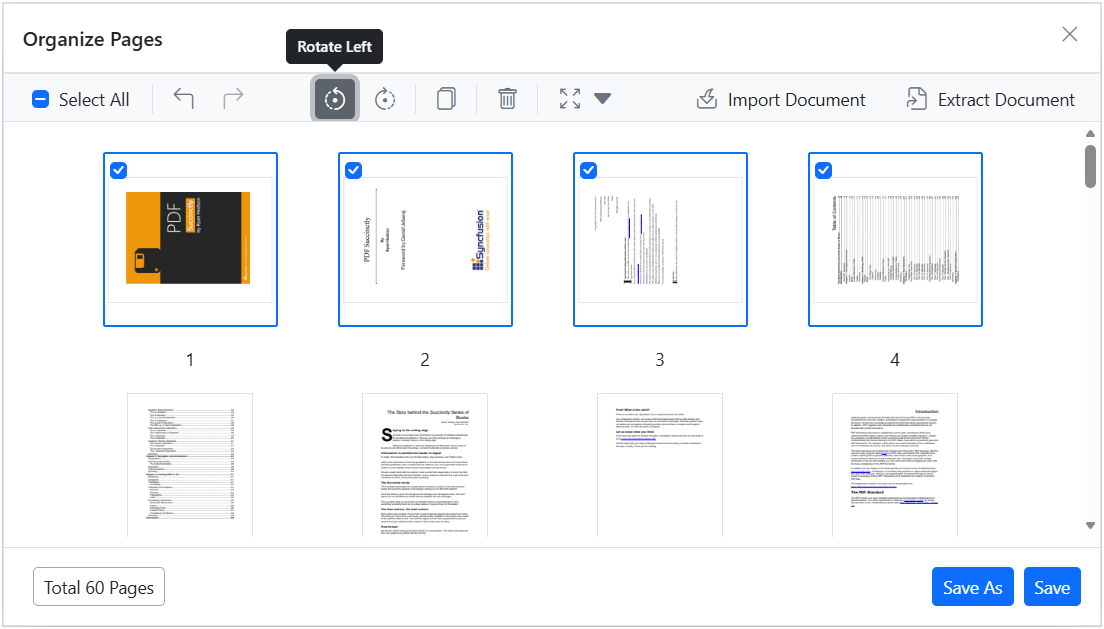The width and height of the screenshot is (1104, 629).
Task: Click the Undo arrow icon
Action: [x=184, y=99]
